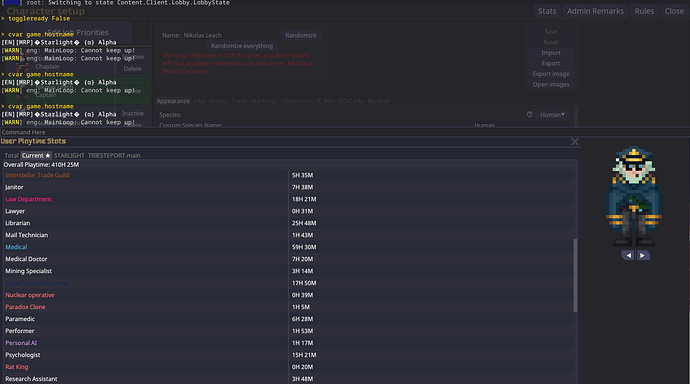
Task: Show the next character preview direction
Action: coord(642,255)
